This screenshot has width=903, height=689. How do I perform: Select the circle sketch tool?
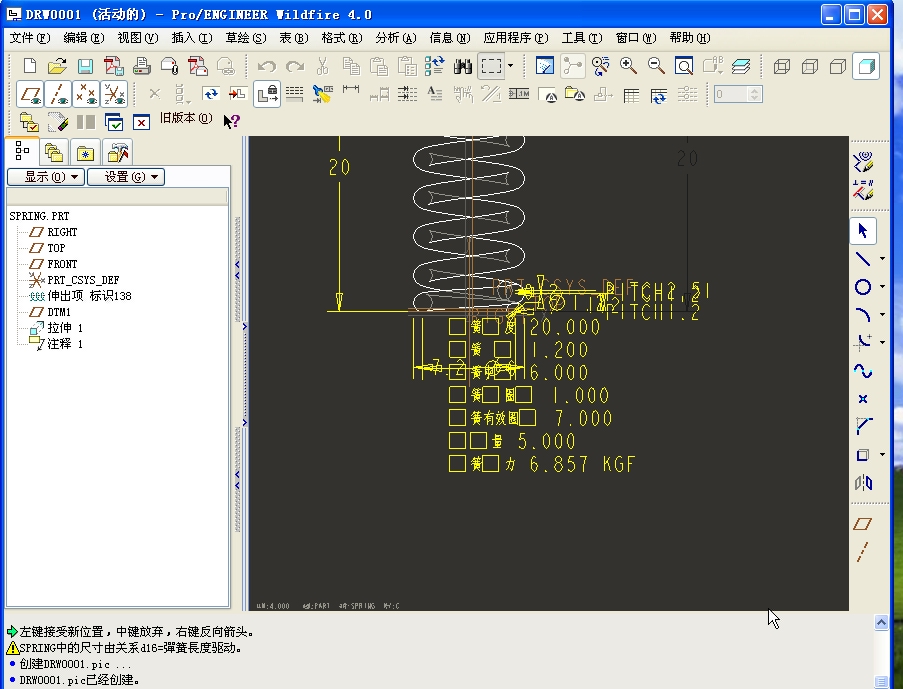pyautogui.click(x=863, y=287)
